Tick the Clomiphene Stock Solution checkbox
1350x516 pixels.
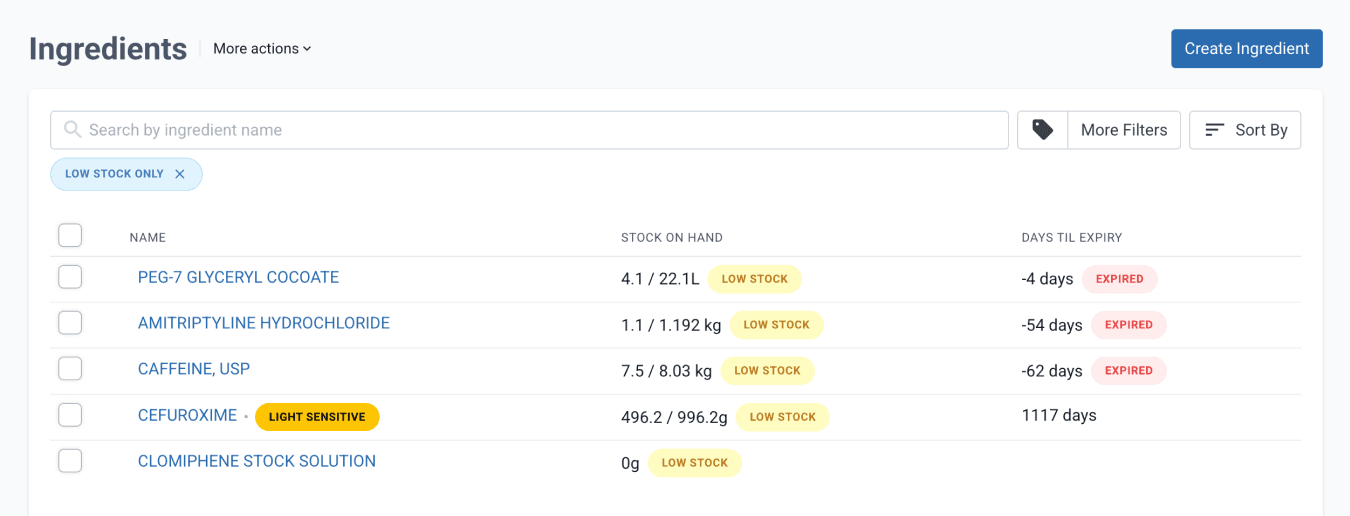[x=70, y=461]
